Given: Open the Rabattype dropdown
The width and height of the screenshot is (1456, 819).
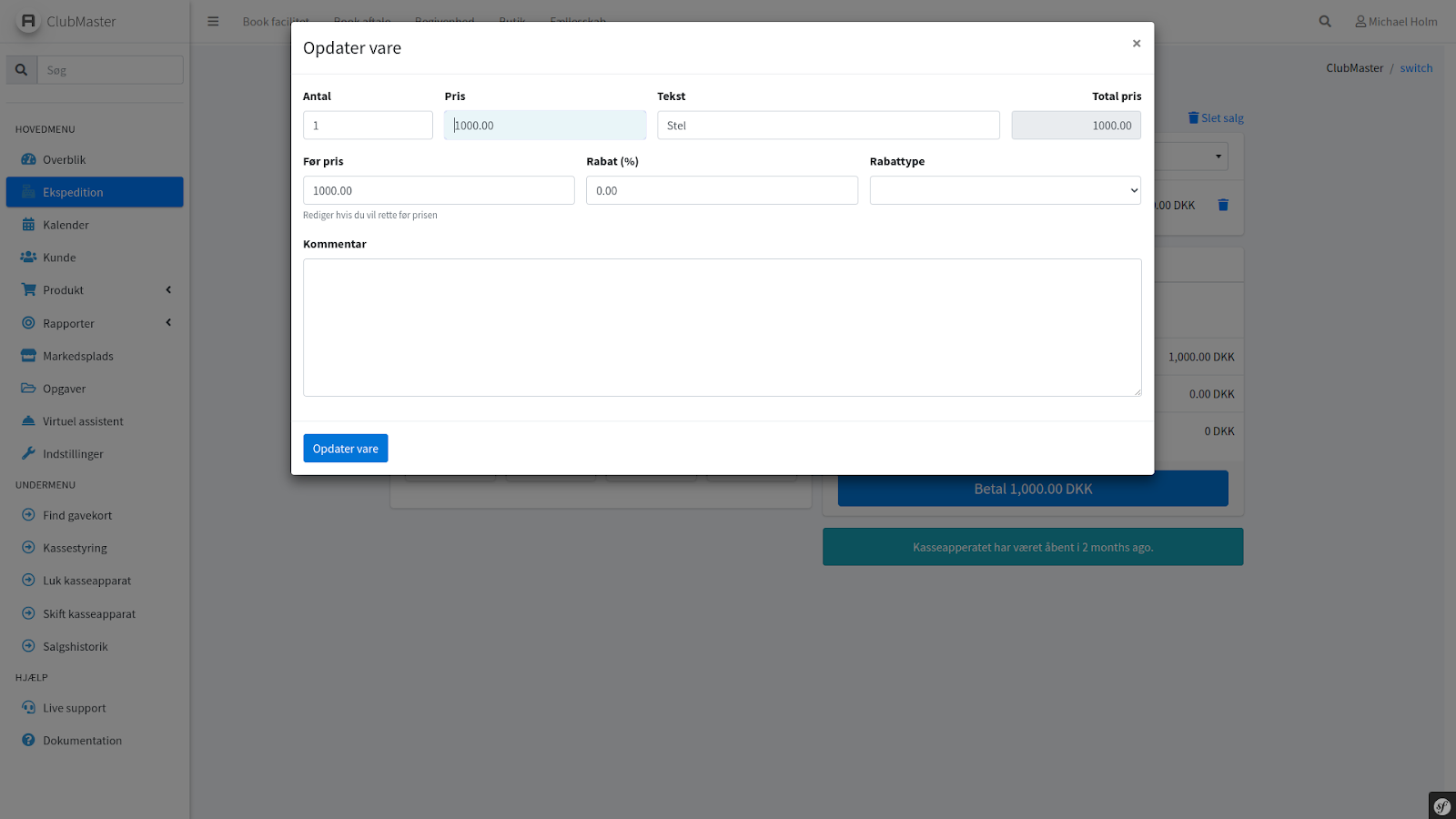Looking at the screenshot, I should pos(1005,190).
